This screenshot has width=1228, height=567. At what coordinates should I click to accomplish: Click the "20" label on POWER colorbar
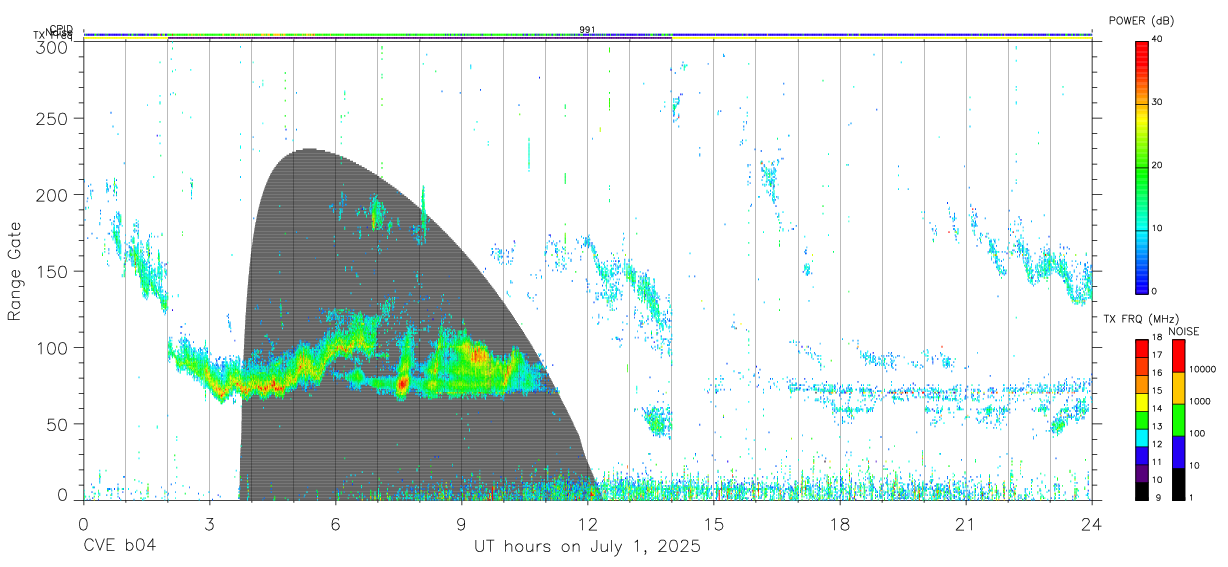(x=1157, y=165)
